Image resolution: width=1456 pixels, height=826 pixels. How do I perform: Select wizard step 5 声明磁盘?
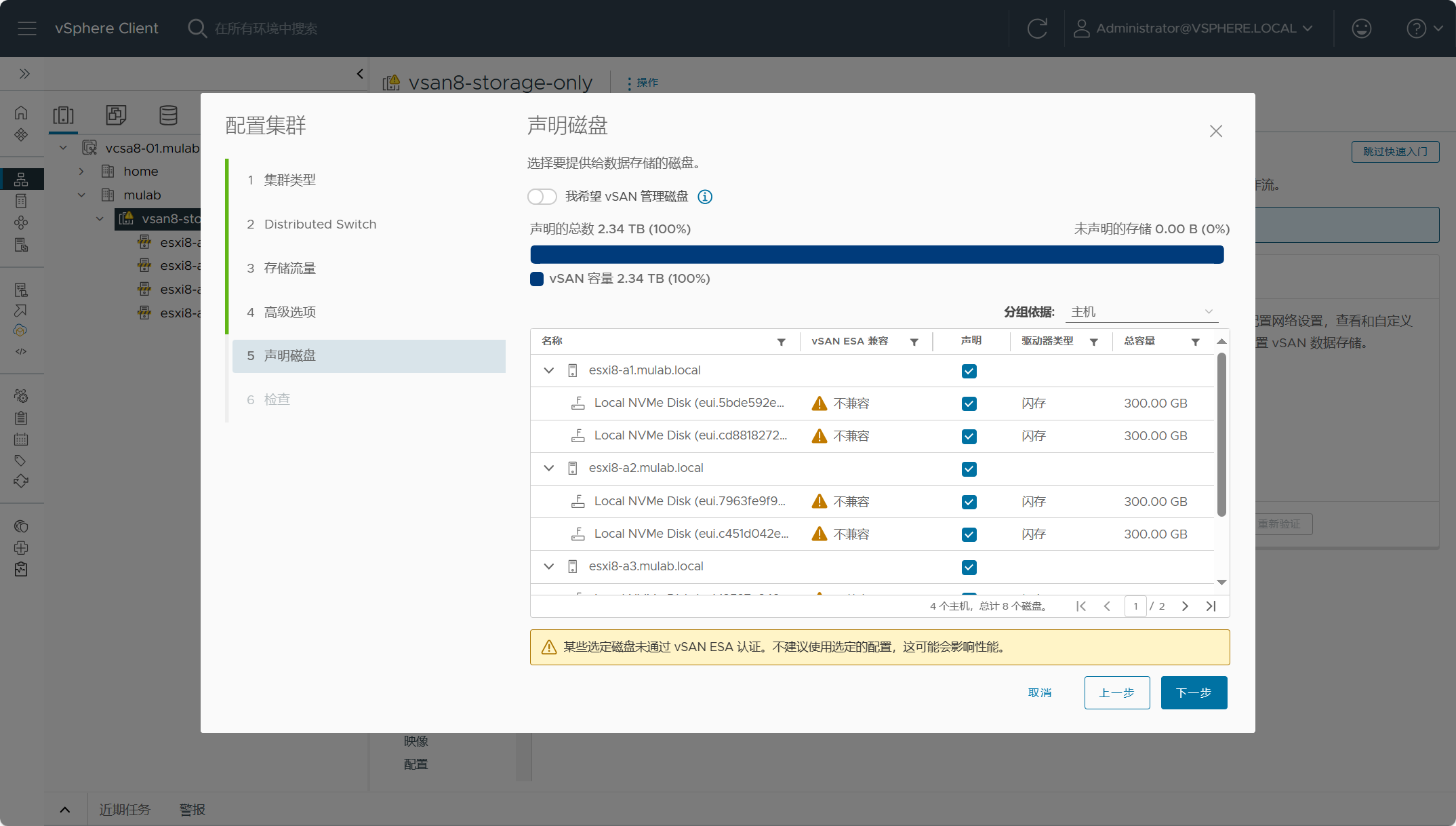click(369, 356)
